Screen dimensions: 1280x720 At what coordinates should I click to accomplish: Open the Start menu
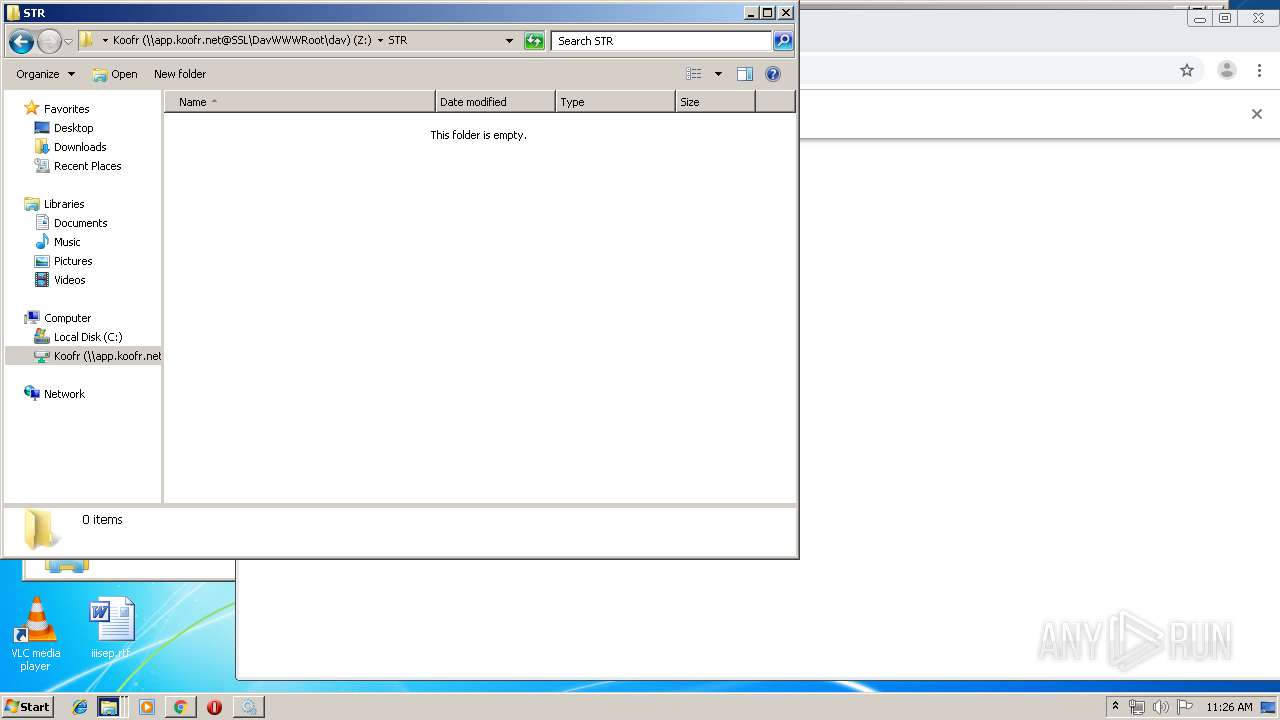(27, 707)
